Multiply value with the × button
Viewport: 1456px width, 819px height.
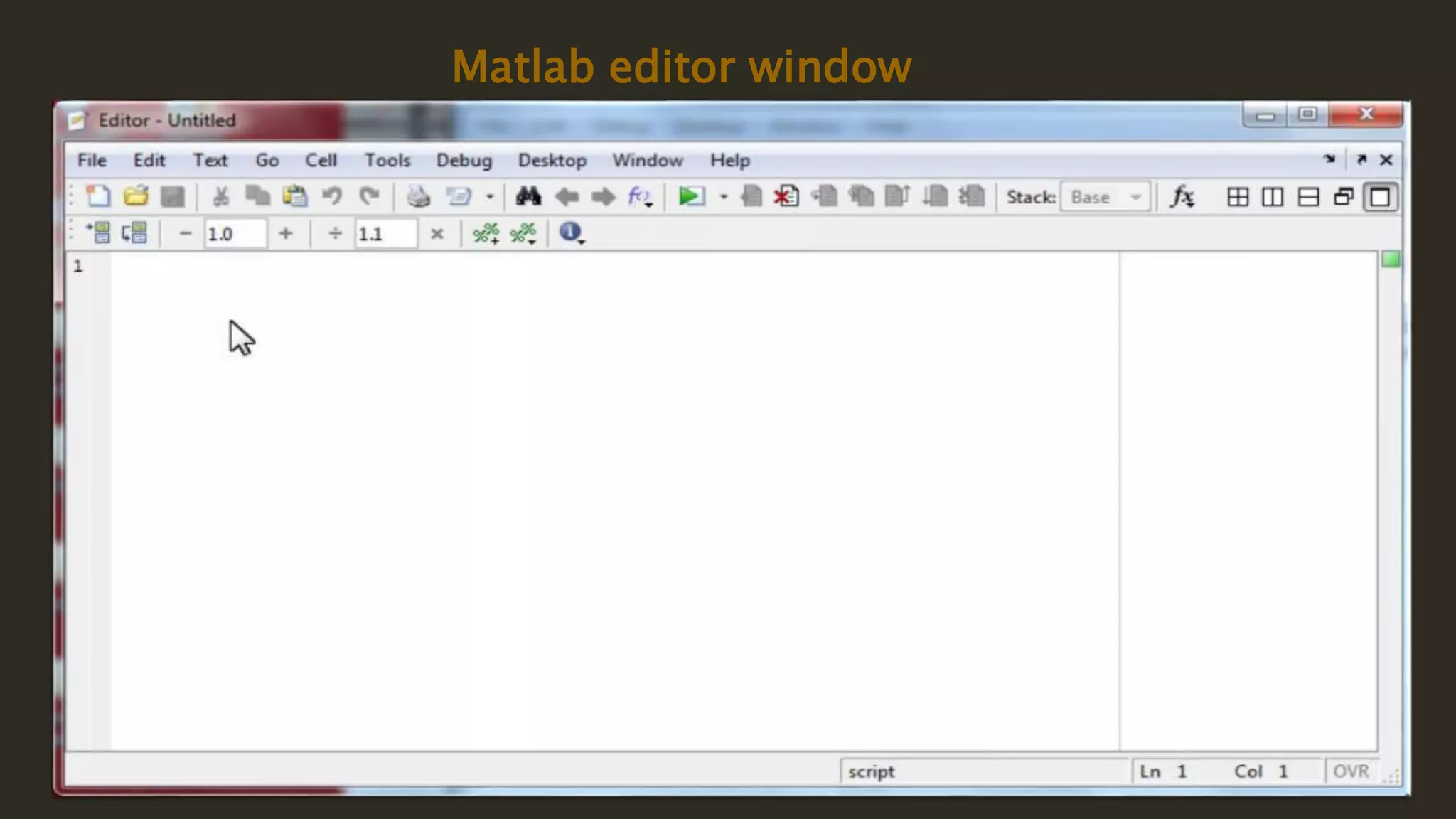[x=437, y=233]
